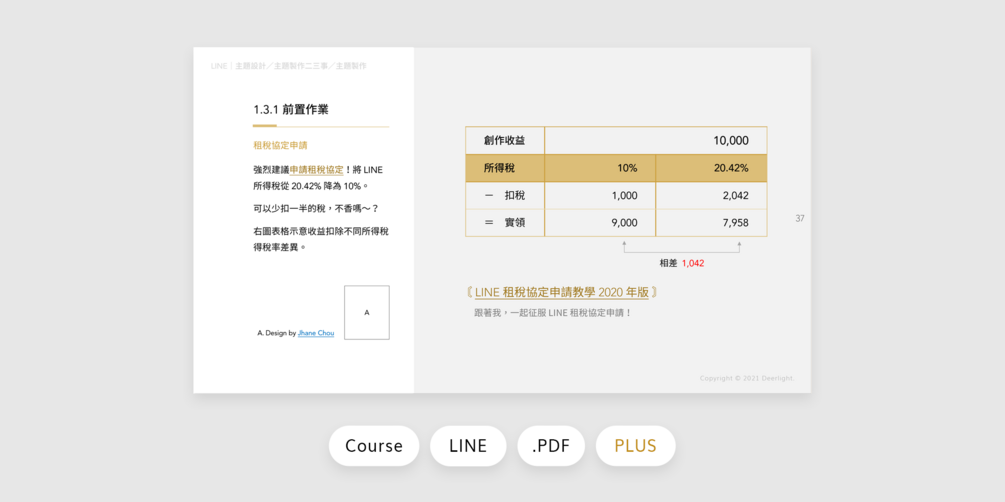Click the placeholder image box labeled A
The width and height of the screenshot is (1005, 502).
367,313
